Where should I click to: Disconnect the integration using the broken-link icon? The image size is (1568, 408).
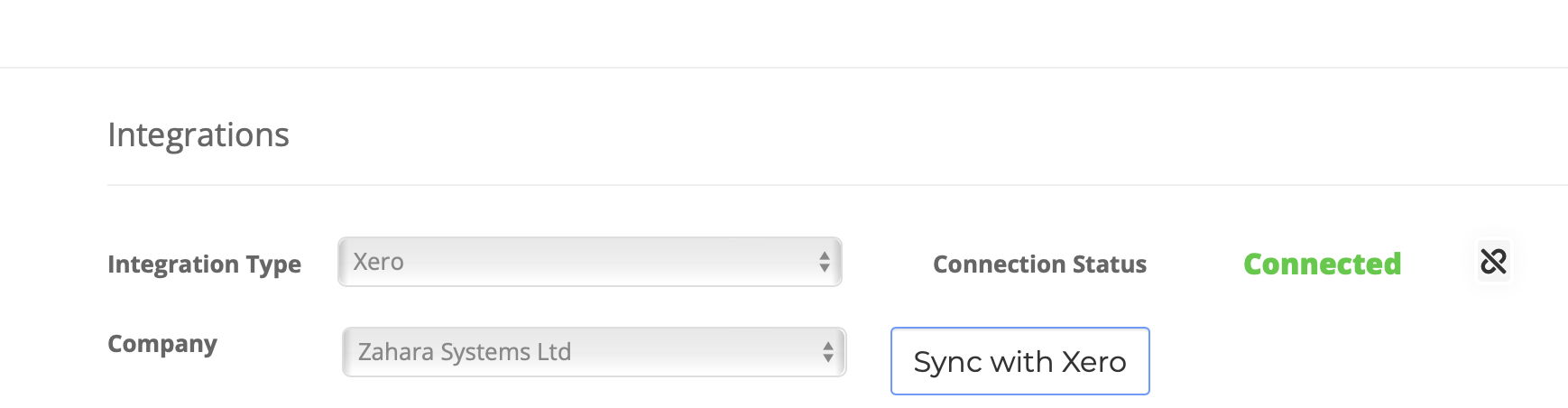tap(1493, 262)
